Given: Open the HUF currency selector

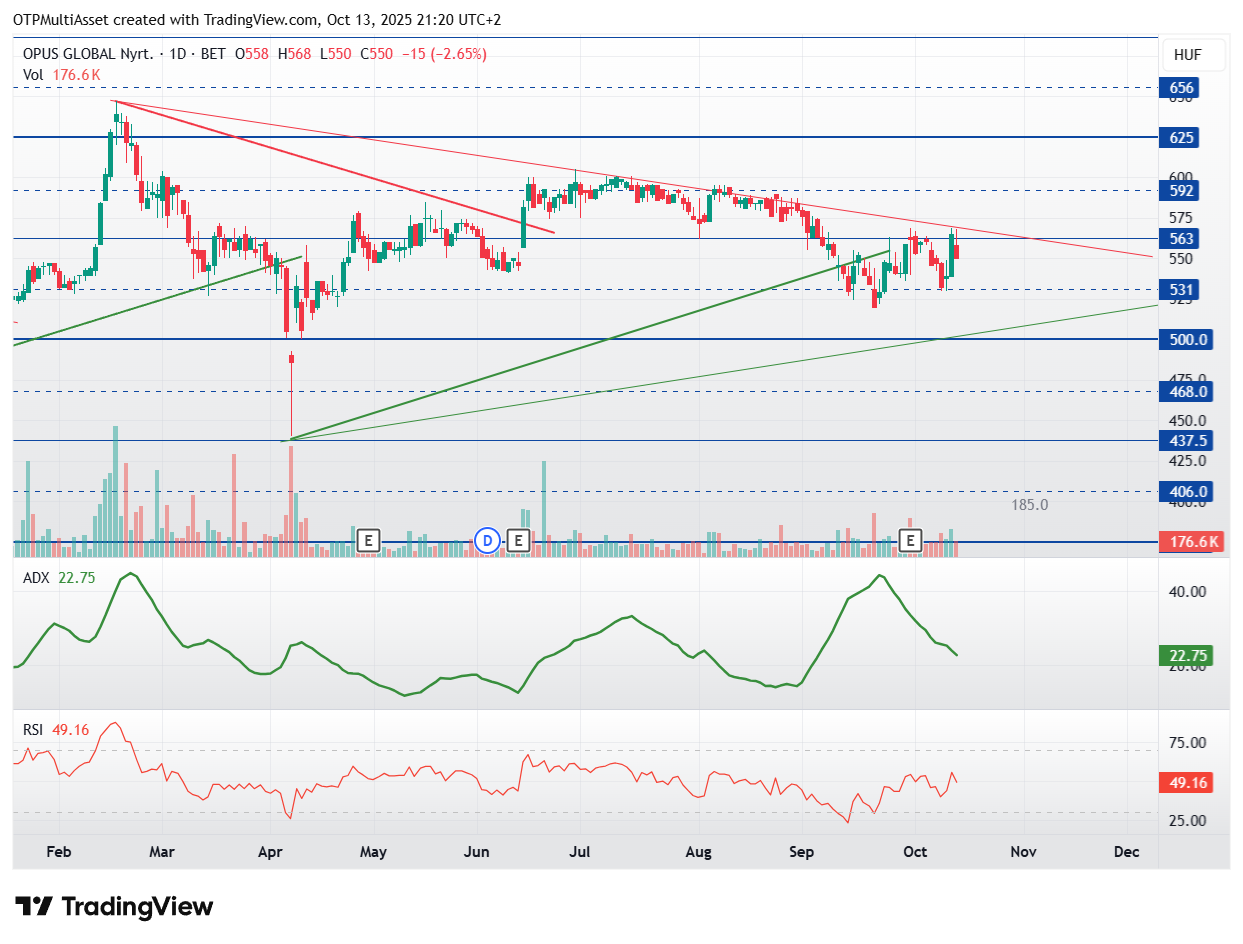Looking at the screenshot, I should click(1187, 55).
